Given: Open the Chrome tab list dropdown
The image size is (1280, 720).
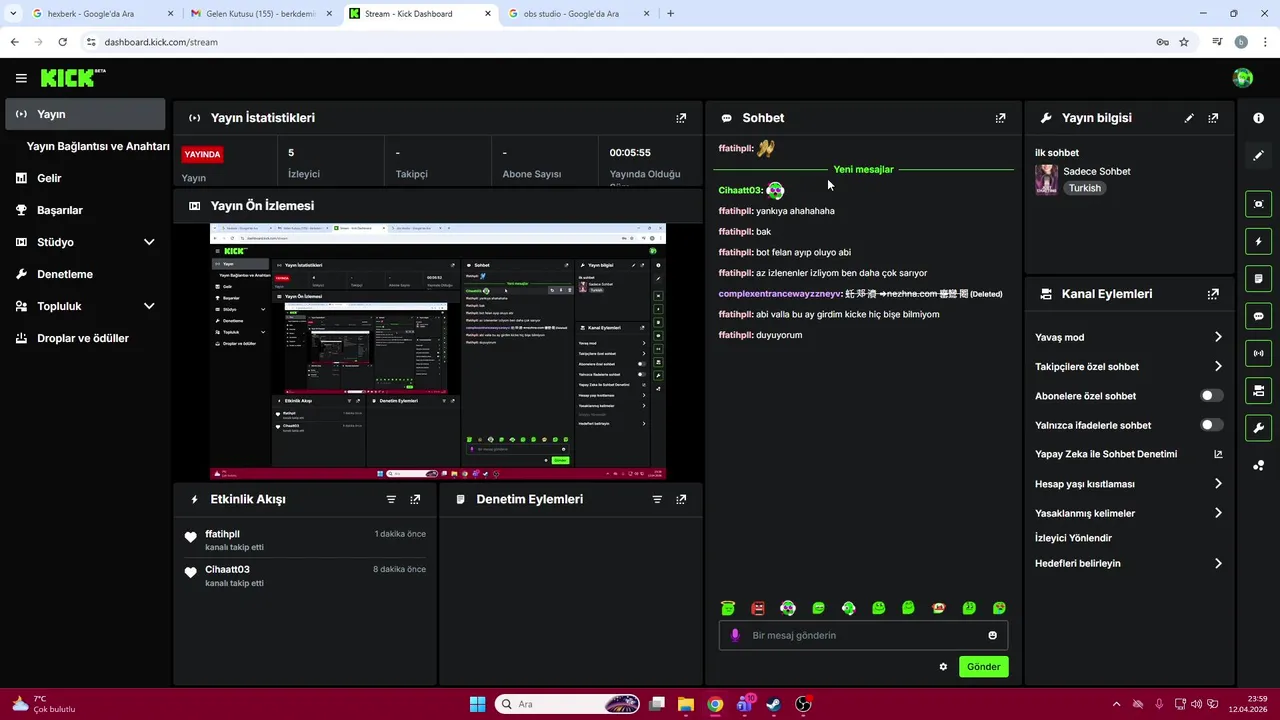Looking at the screenshot, I should (13, 14).
